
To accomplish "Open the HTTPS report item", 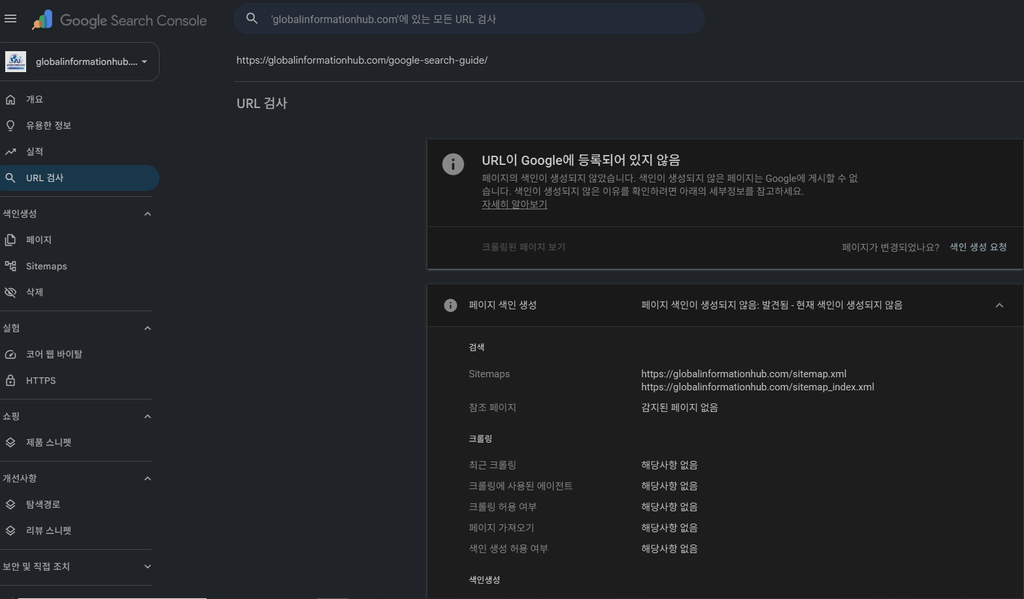I will [x=78, y=380].
